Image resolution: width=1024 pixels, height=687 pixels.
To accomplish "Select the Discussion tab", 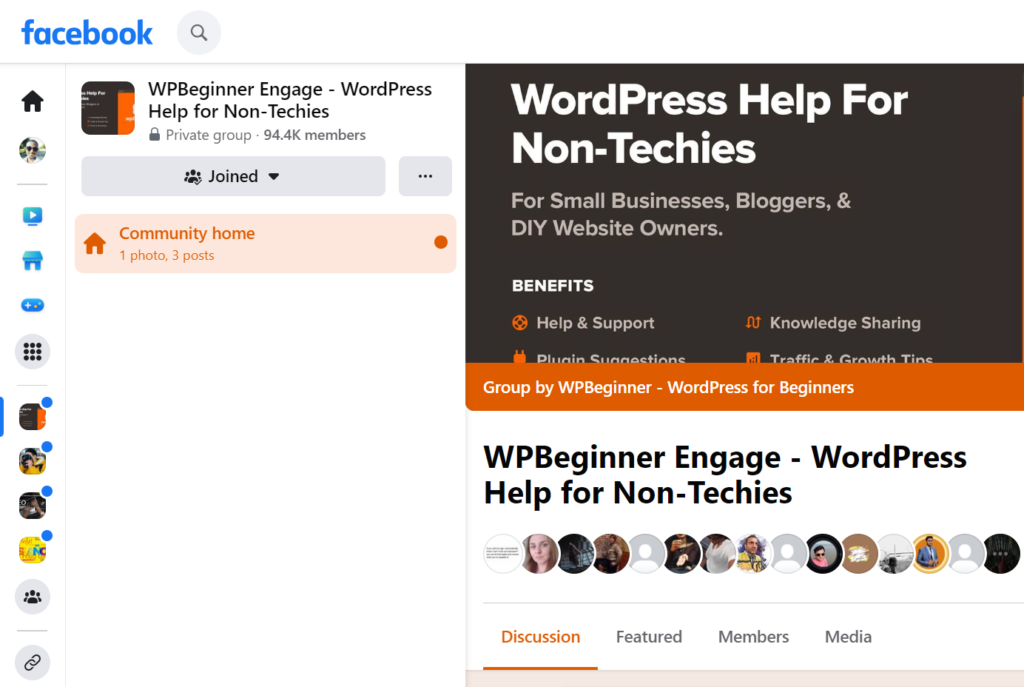I will [540, 637].
